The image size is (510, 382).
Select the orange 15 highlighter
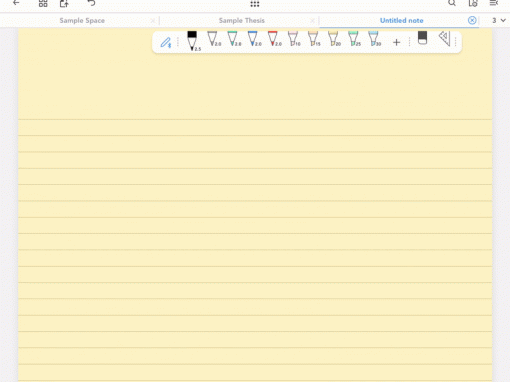[x=314, y=39]
